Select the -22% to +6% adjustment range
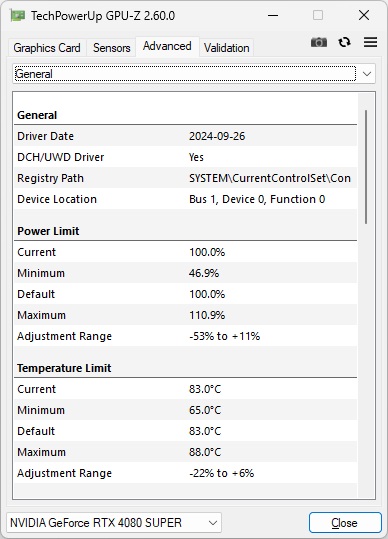Viewport: 388px width, 539px height. (x=221, y=473)
